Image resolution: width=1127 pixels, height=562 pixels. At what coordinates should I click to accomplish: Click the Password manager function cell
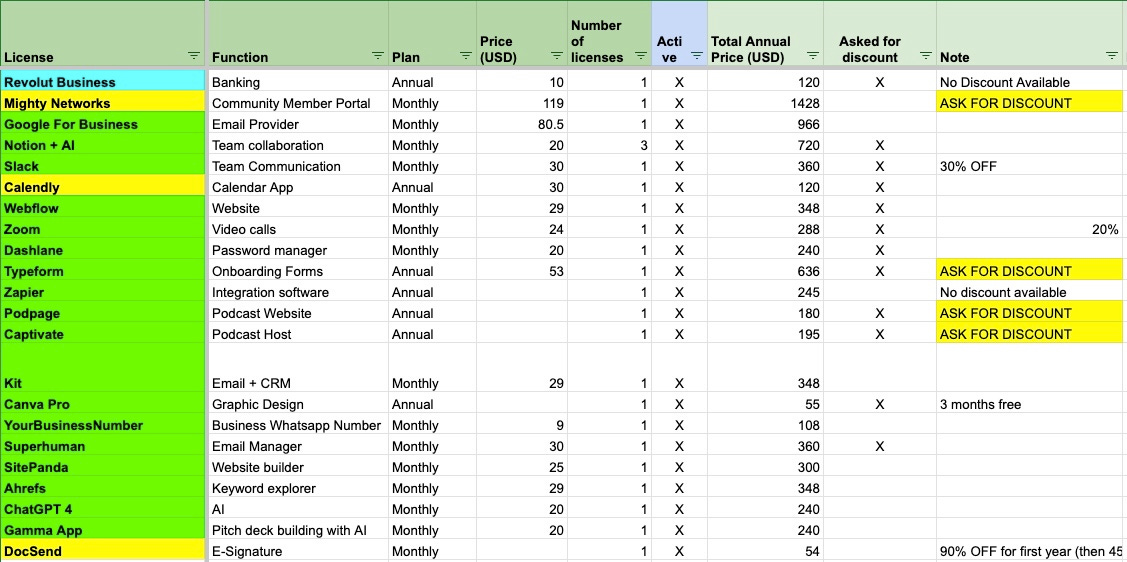click(x=298, y=250)
